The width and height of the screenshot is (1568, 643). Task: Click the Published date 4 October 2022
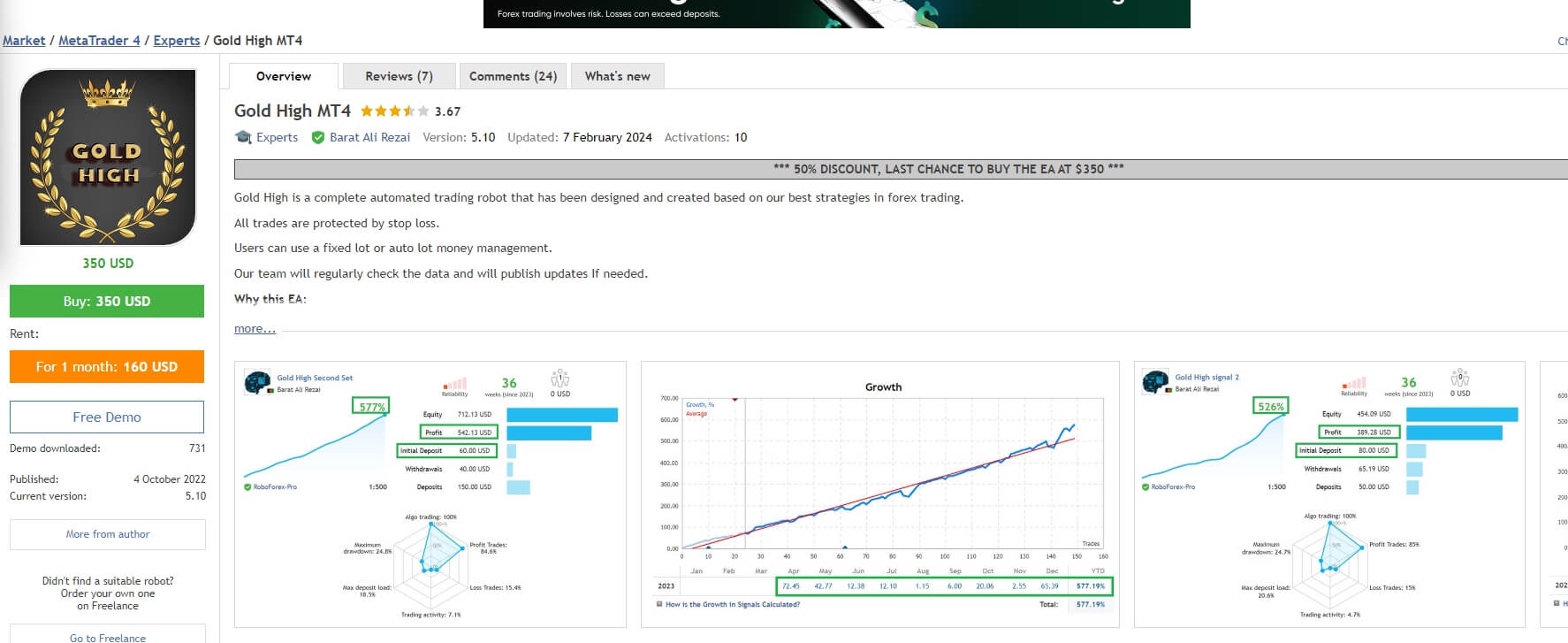(170, 479)
